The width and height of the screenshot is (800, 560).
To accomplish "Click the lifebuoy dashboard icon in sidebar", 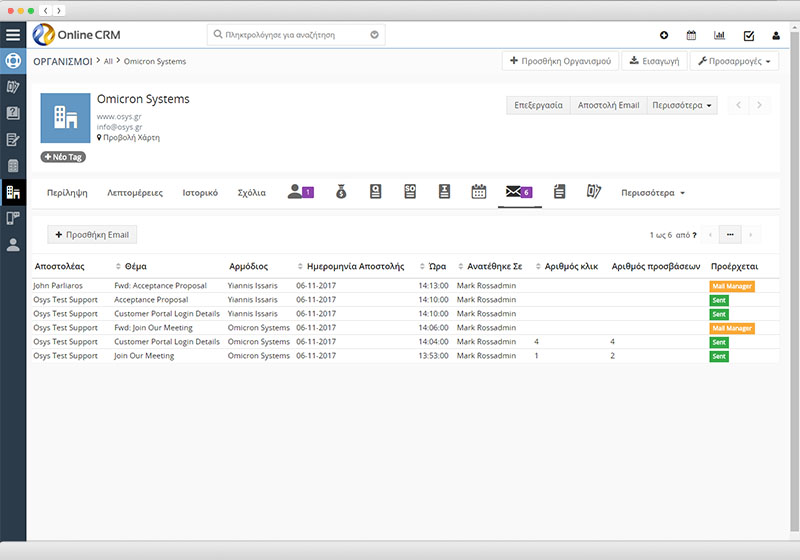I will coord(13,61).
